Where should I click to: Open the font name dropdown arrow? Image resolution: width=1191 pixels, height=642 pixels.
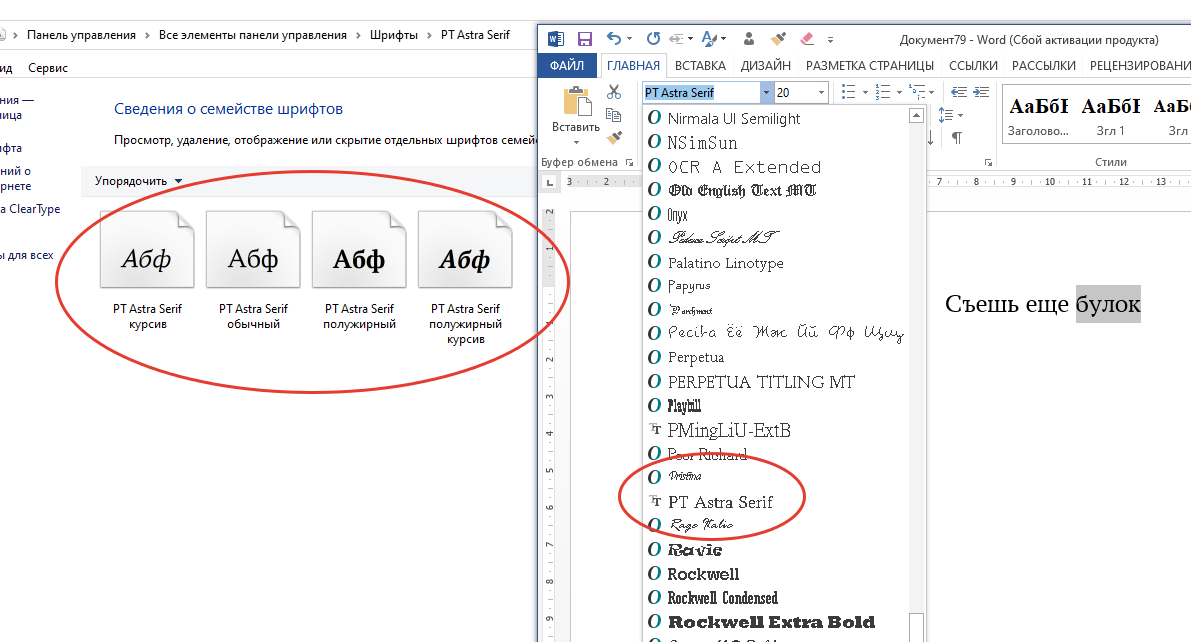coord(766,93)
